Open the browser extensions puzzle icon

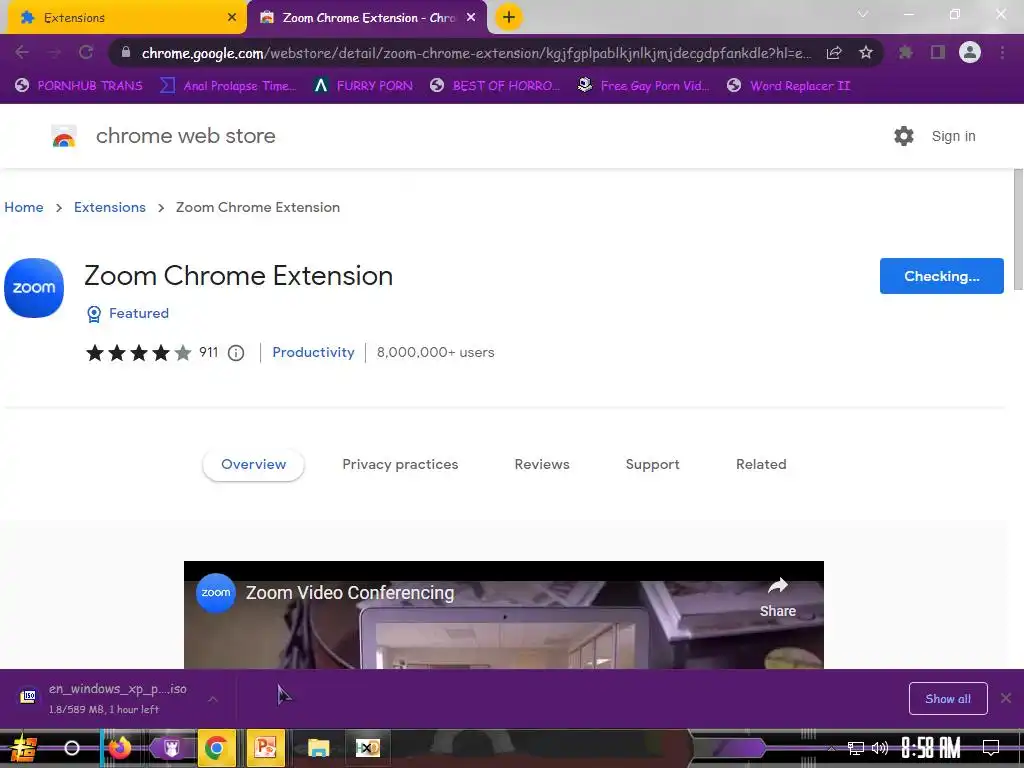click(906, 52)
